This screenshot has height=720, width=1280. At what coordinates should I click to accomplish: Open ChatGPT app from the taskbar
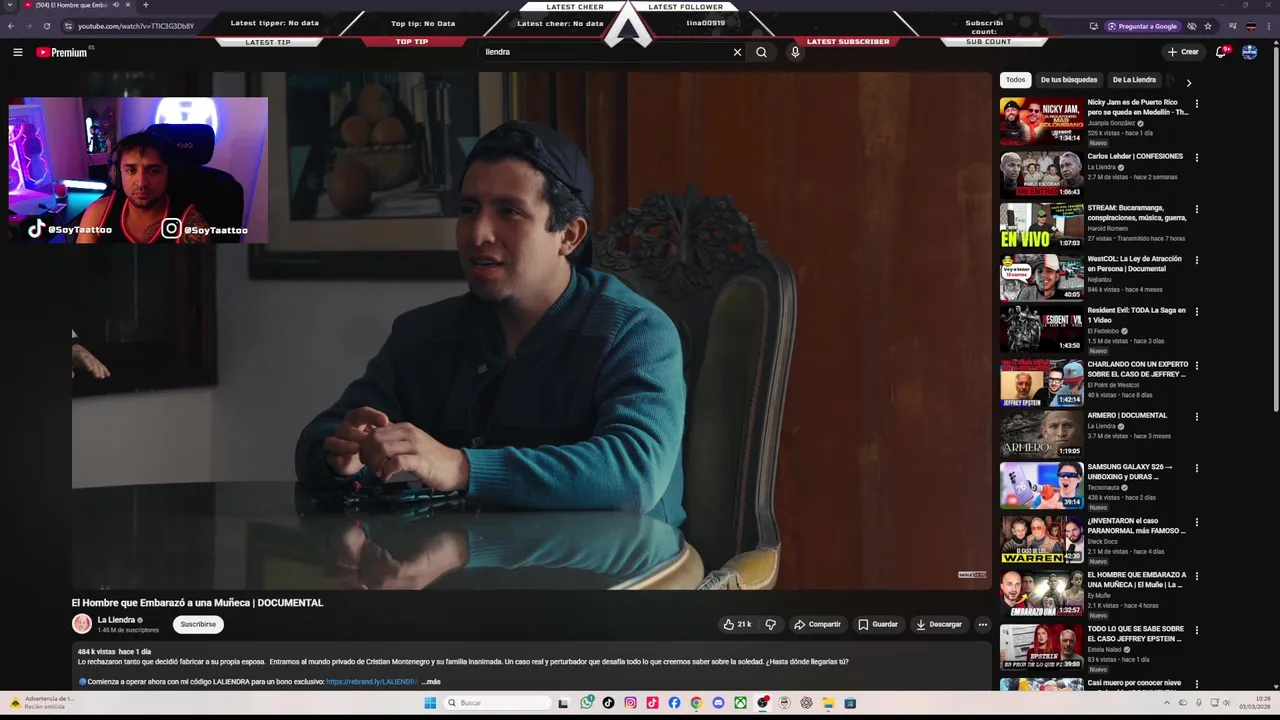(x=806, y=703)
